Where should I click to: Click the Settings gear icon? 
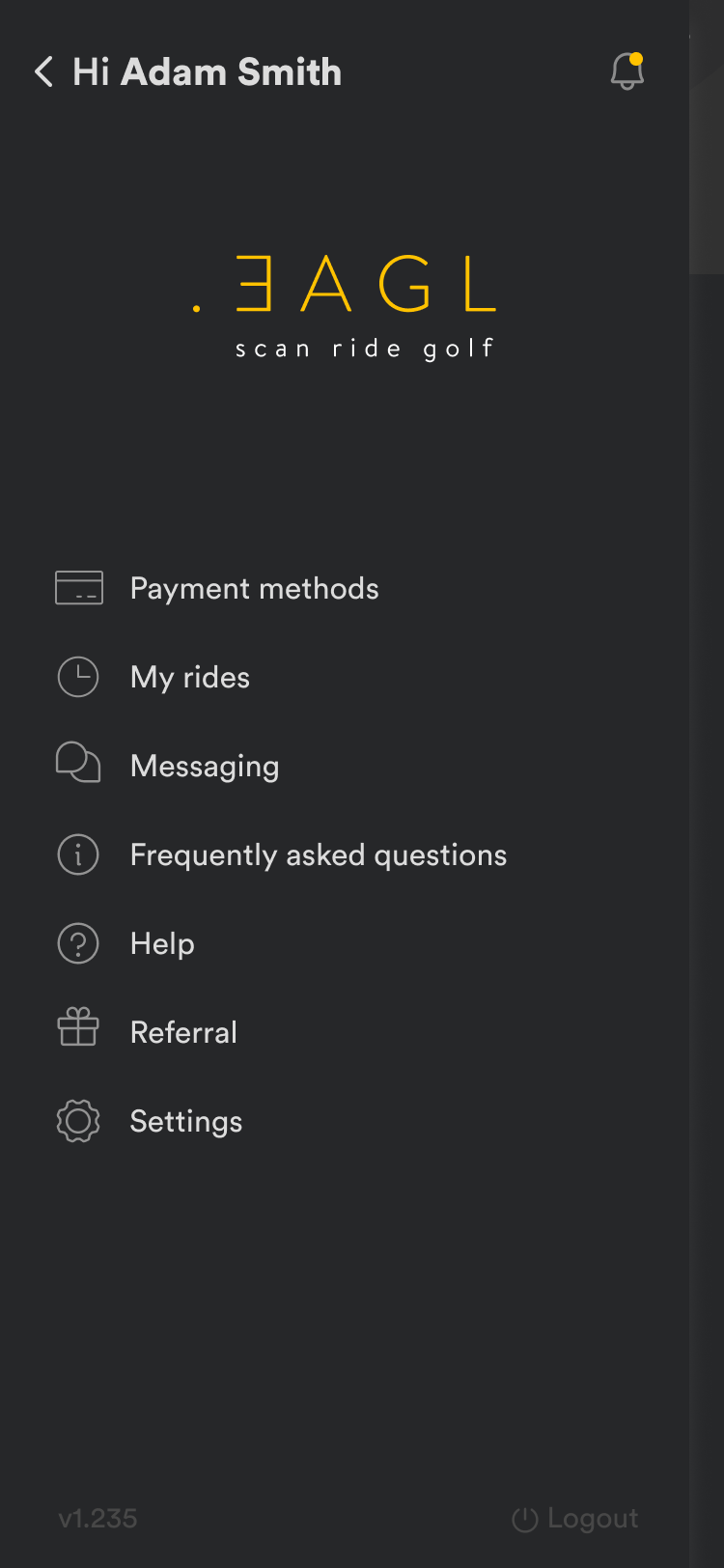(x=78, y=1121)
